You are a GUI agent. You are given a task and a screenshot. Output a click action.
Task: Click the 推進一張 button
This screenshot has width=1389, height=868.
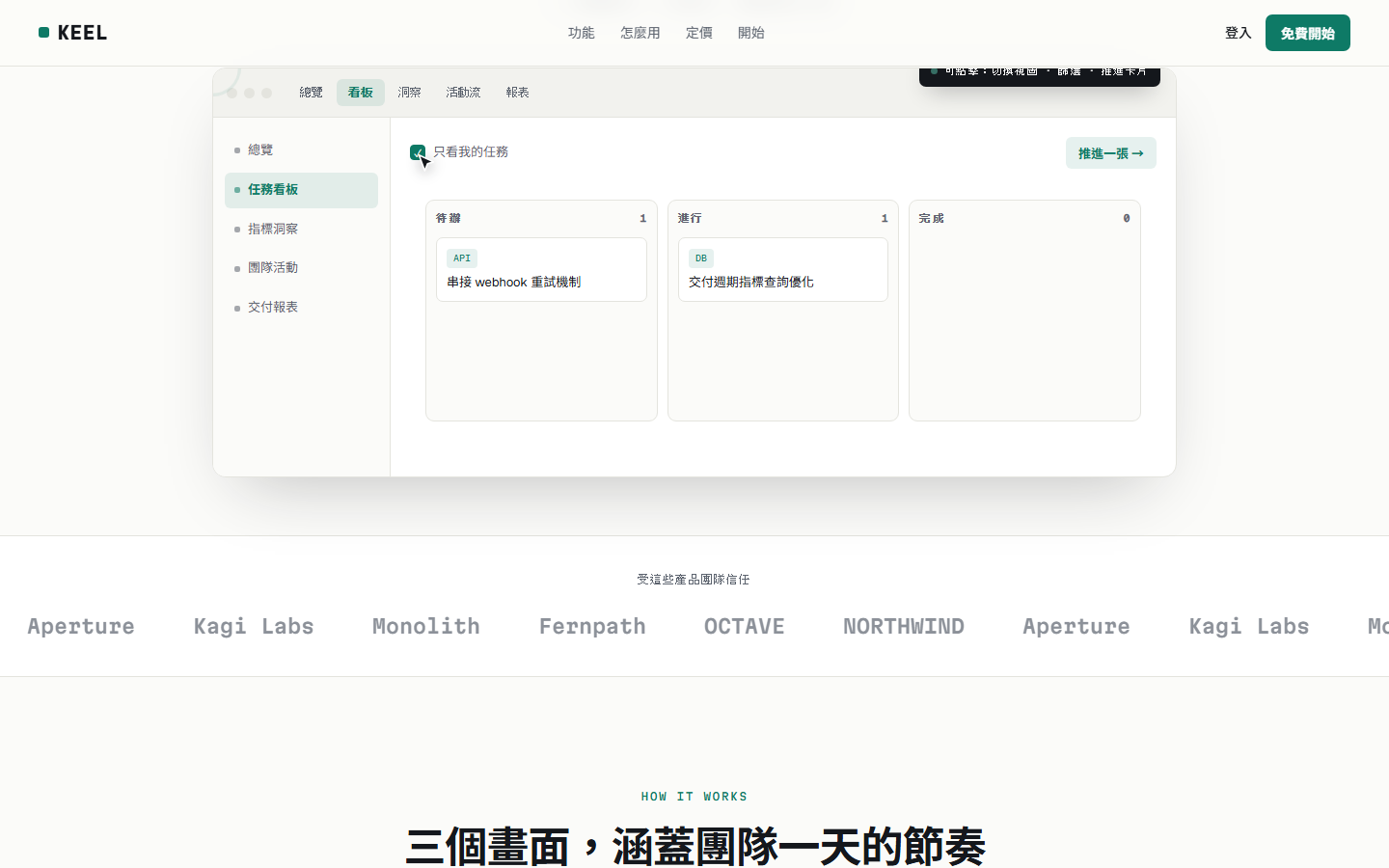click(x=1110, y=153)
